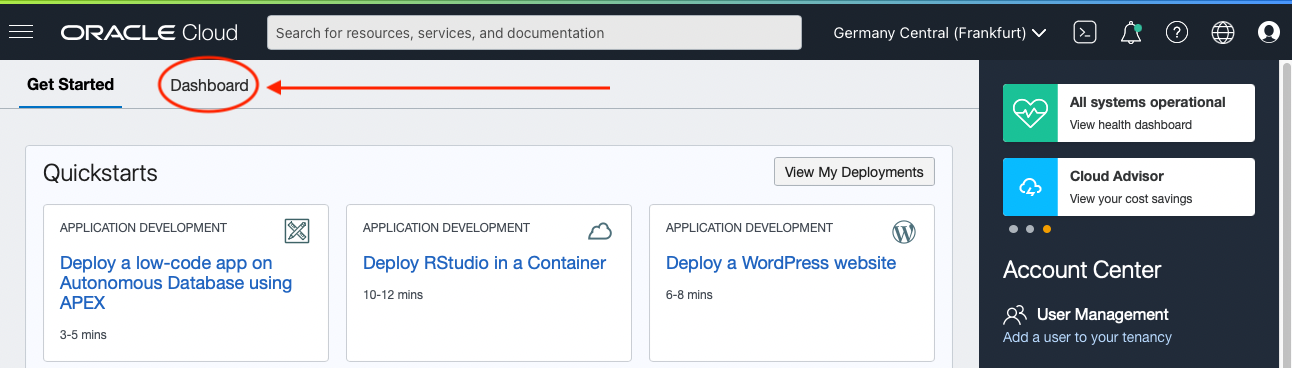Open the Cloud Shell developer tools icon
The width and height of the screenshot is (1292, 368).
(x=1085, y=33)
